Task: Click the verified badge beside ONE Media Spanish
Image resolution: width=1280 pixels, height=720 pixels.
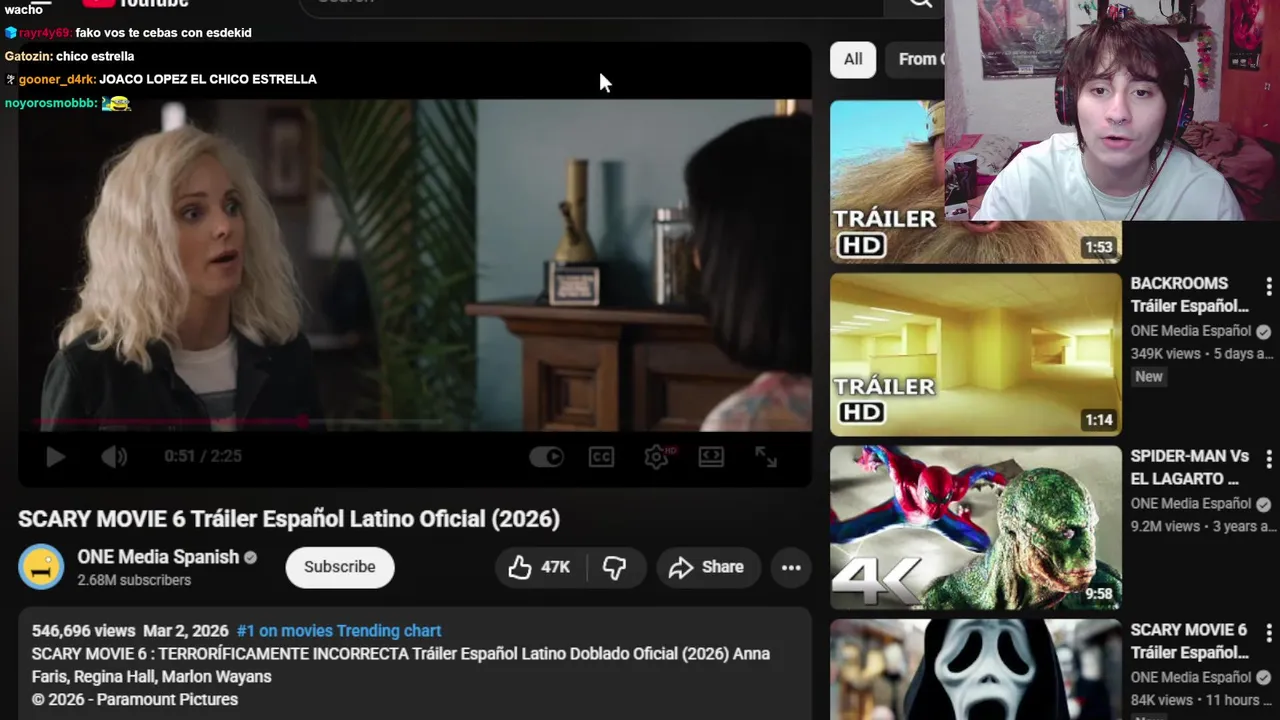Action: (251, 558)
